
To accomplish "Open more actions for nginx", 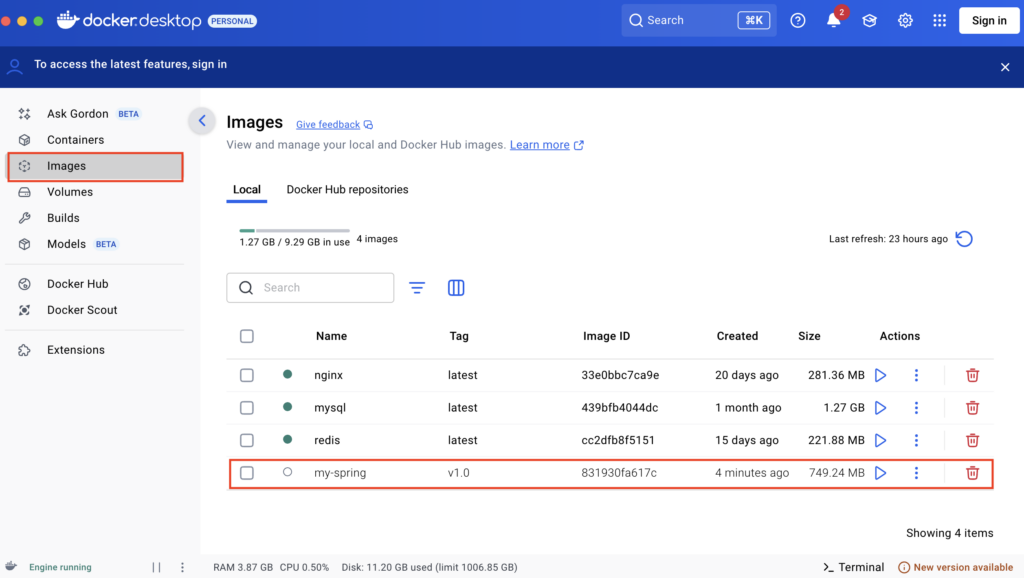I will click(916, 375).
